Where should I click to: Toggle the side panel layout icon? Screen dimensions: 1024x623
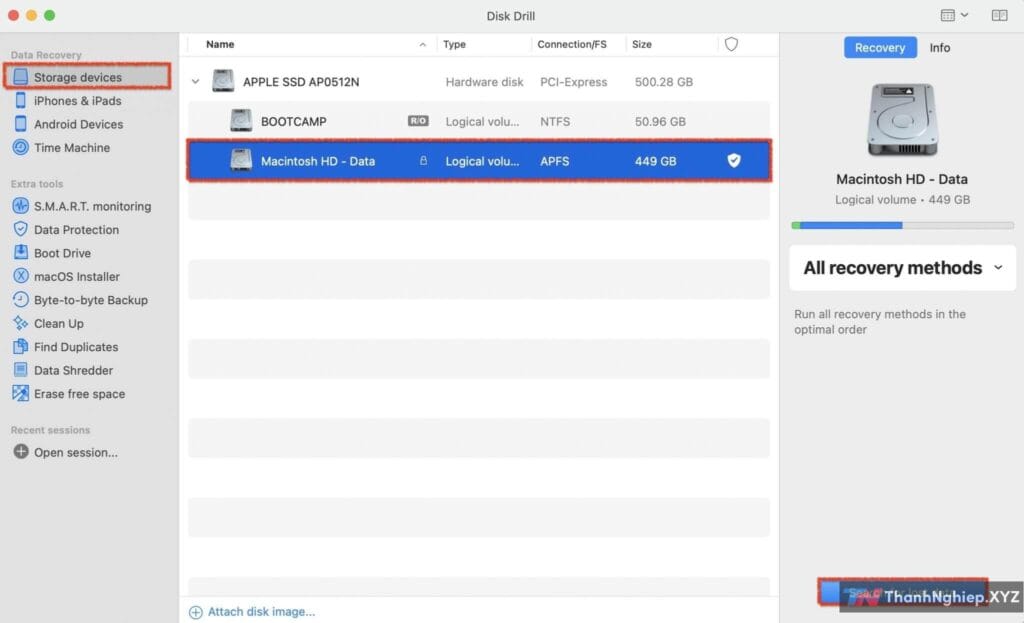(x=999, y=15)
